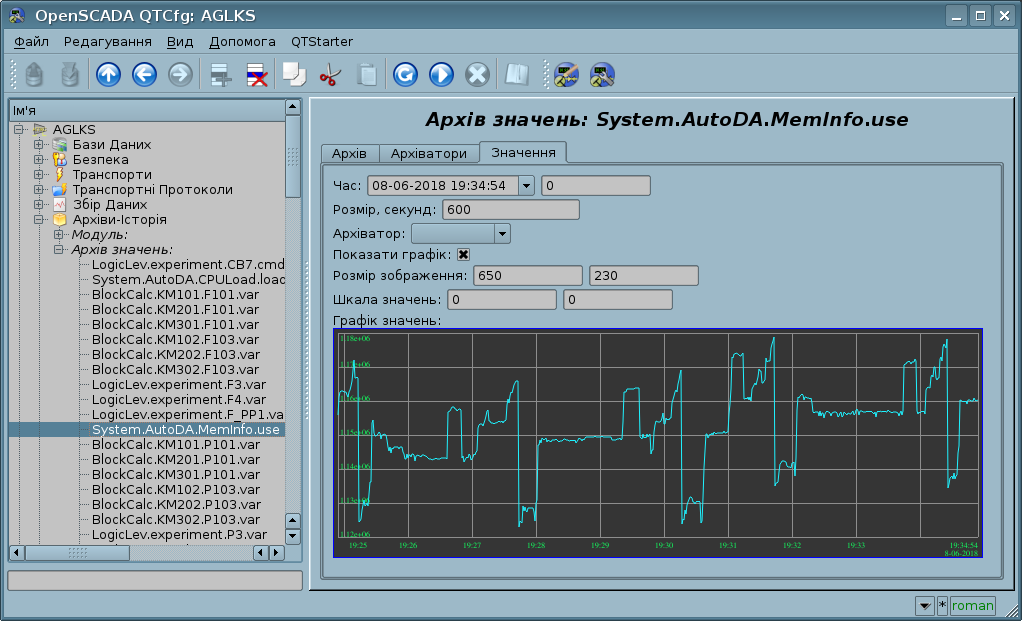Click the refresh page toolbar icon

pyautogui.click(x=405, y=75)
